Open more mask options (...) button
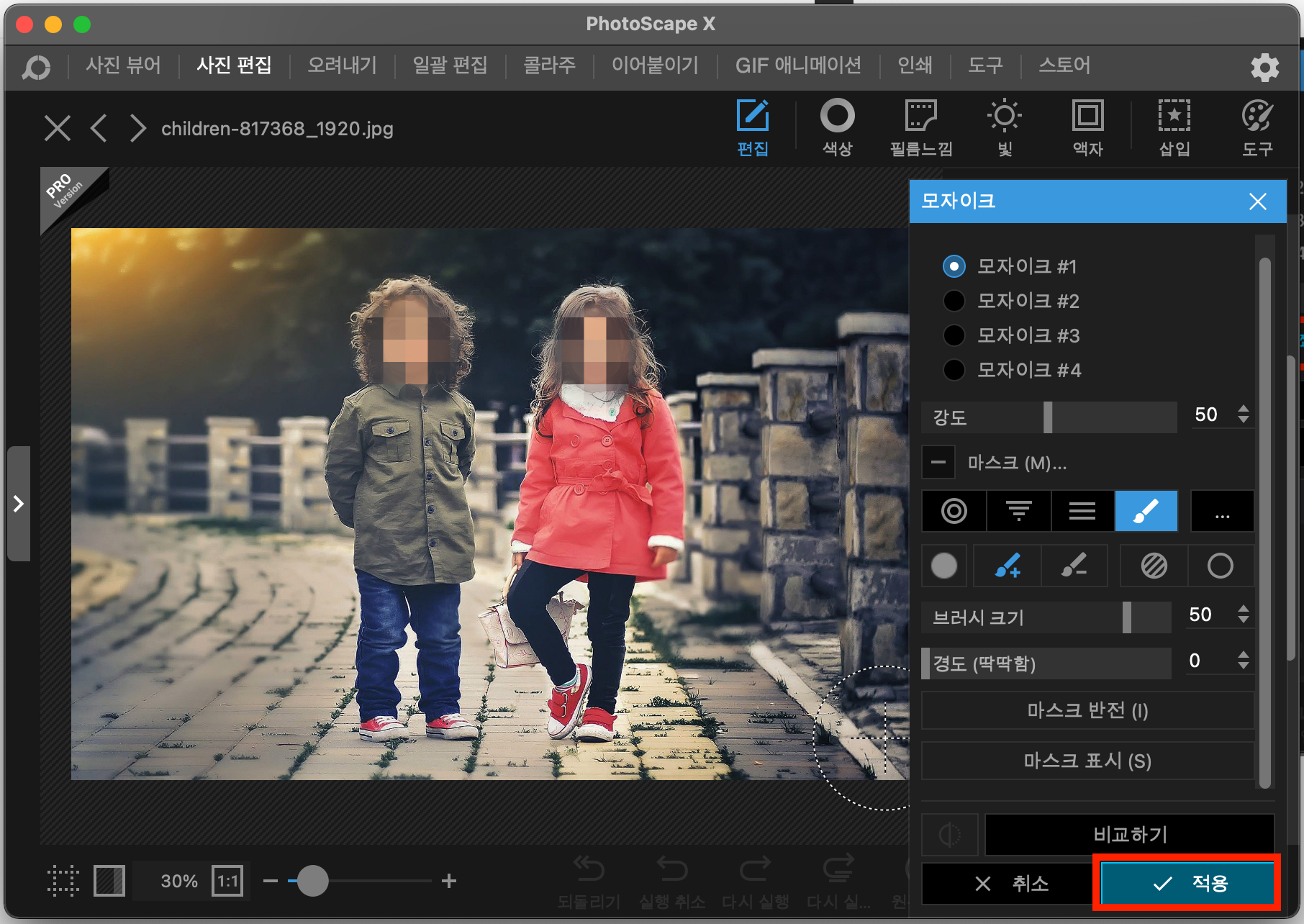 click(x=1223, y=511)
